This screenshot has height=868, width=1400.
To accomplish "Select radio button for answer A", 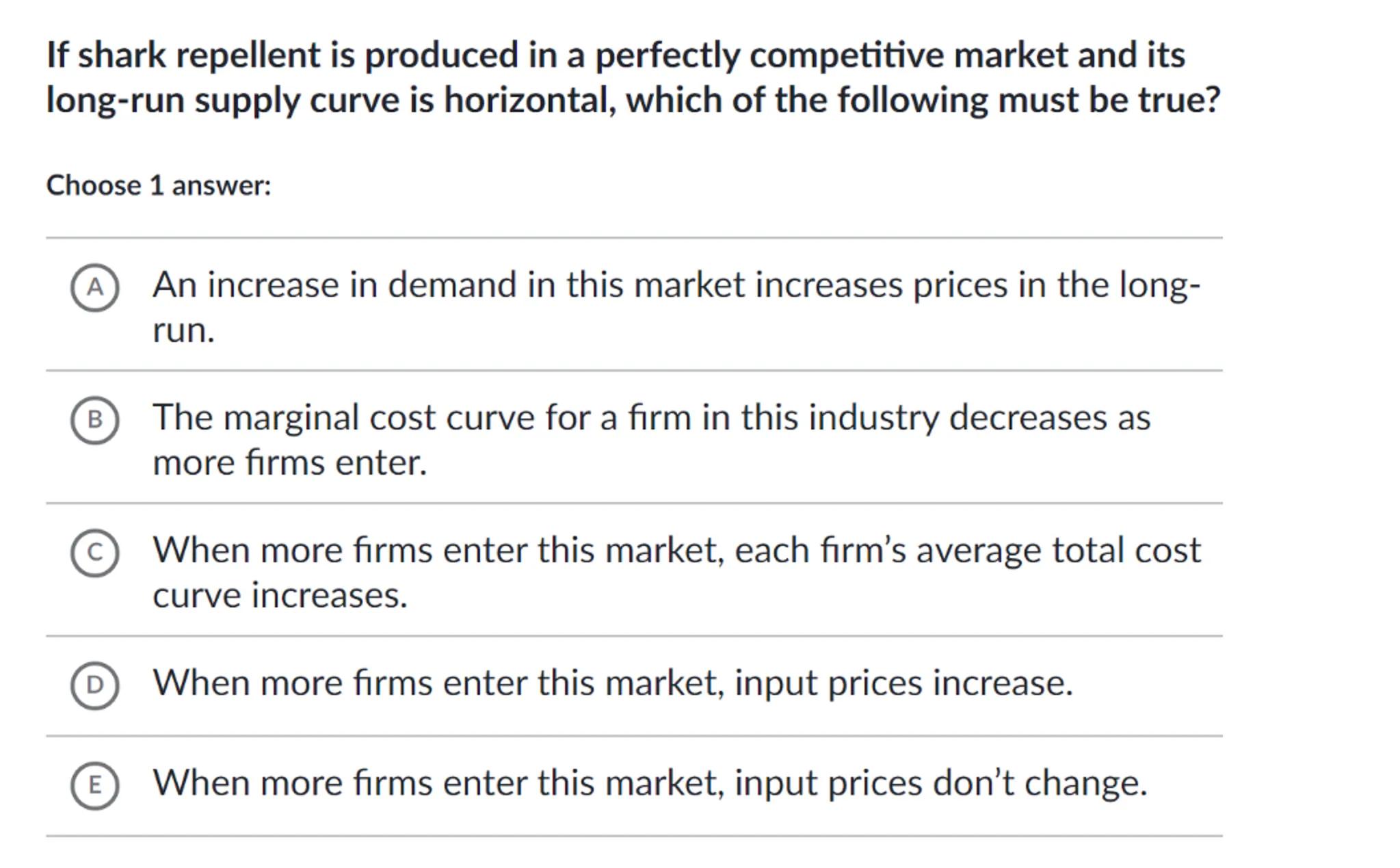I will (x=94, y=287).
